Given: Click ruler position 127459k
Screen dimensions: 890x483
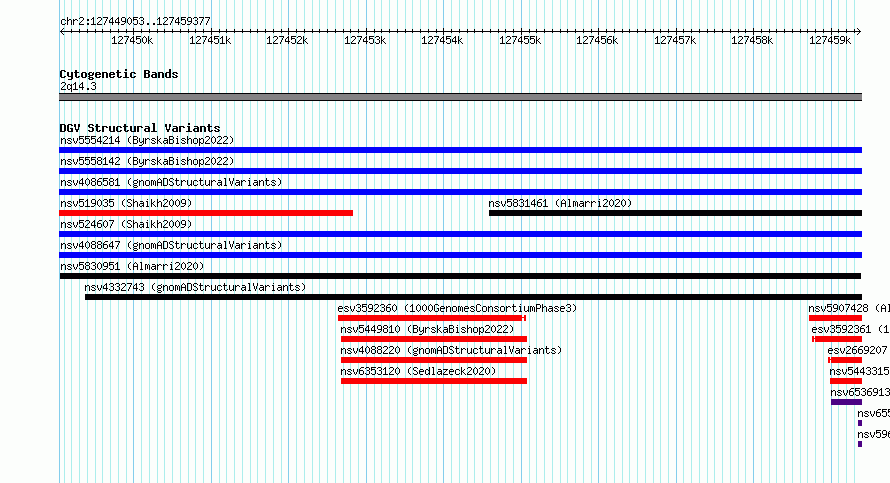Looking at the screenshot, I should tap(830, 40).
